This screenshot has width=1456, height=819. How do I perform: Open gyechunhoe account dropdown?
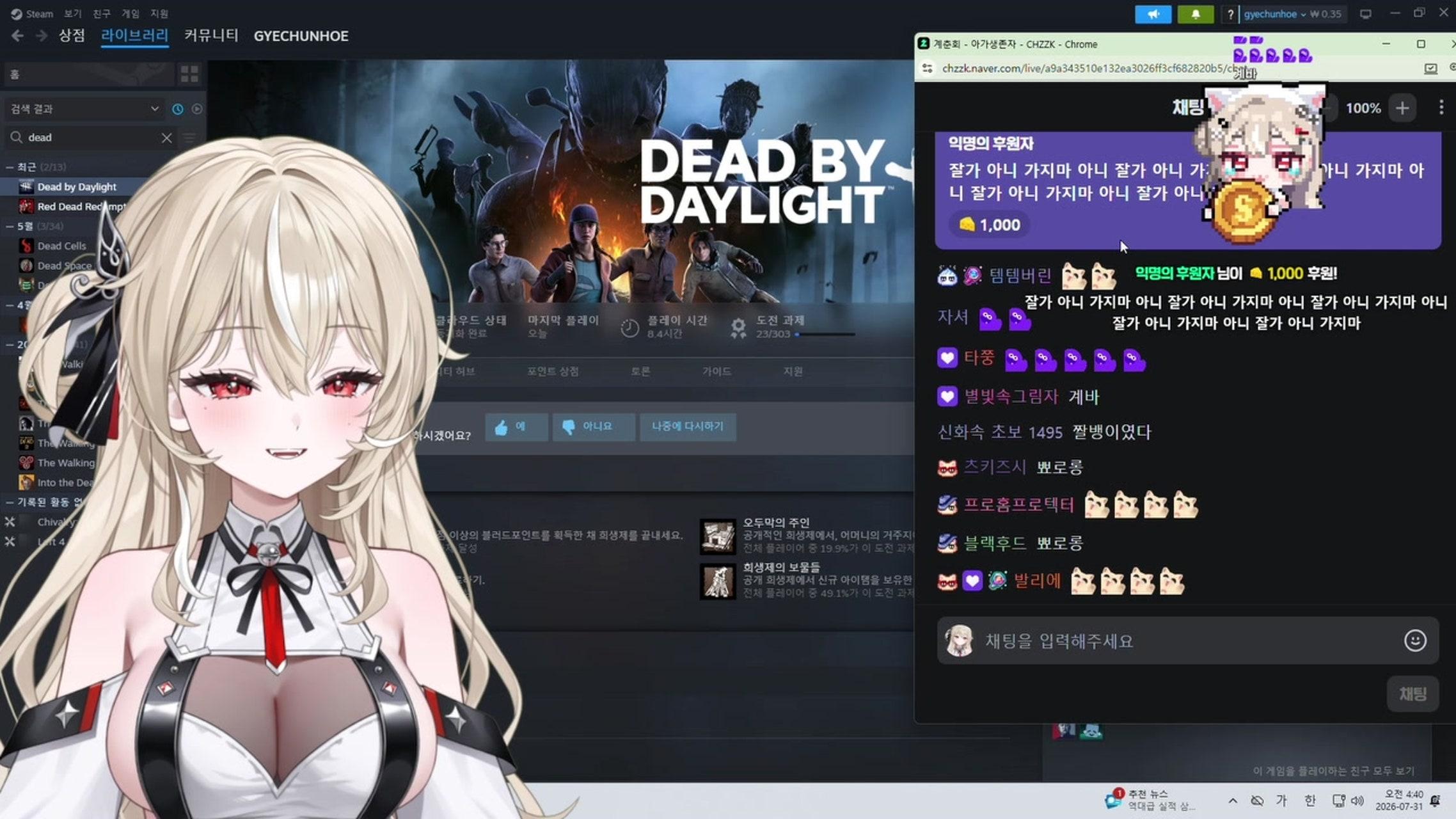point(1274,14)
